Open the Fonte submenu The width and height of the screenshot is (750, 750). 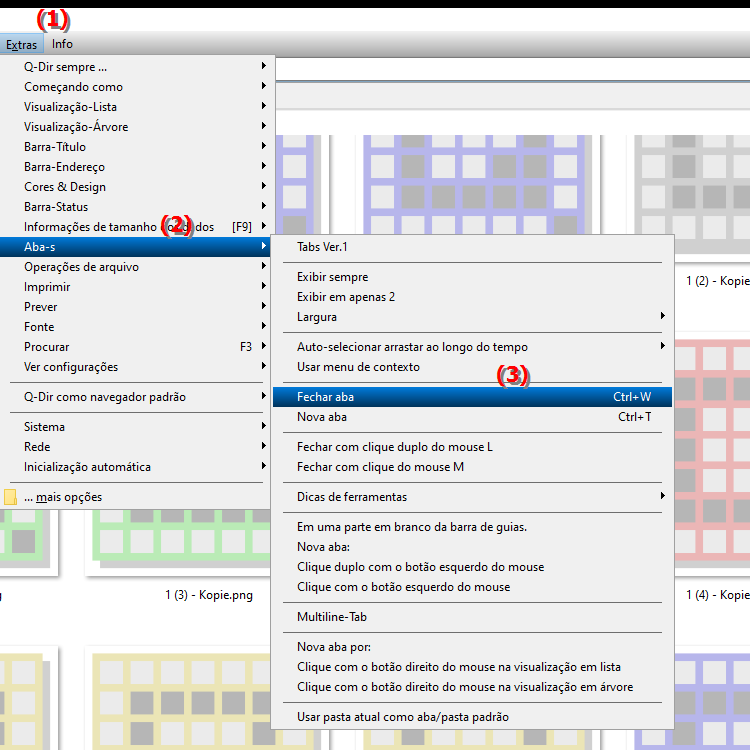137,327
